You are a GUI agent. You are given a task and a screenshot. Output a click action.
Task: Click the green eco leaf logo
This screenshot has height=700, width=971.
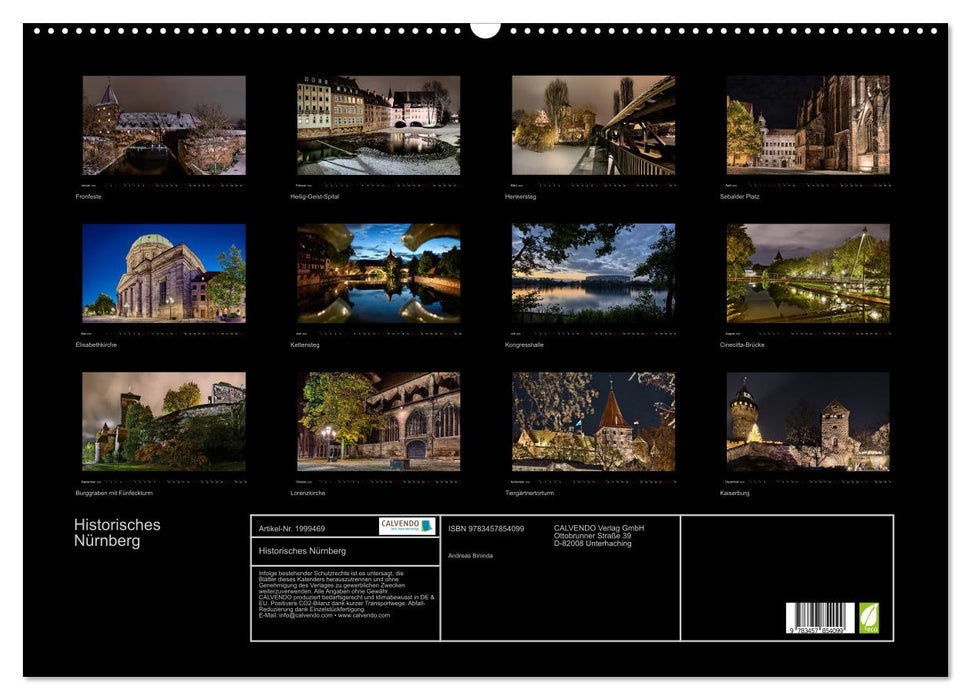click(x=869, y=618)
